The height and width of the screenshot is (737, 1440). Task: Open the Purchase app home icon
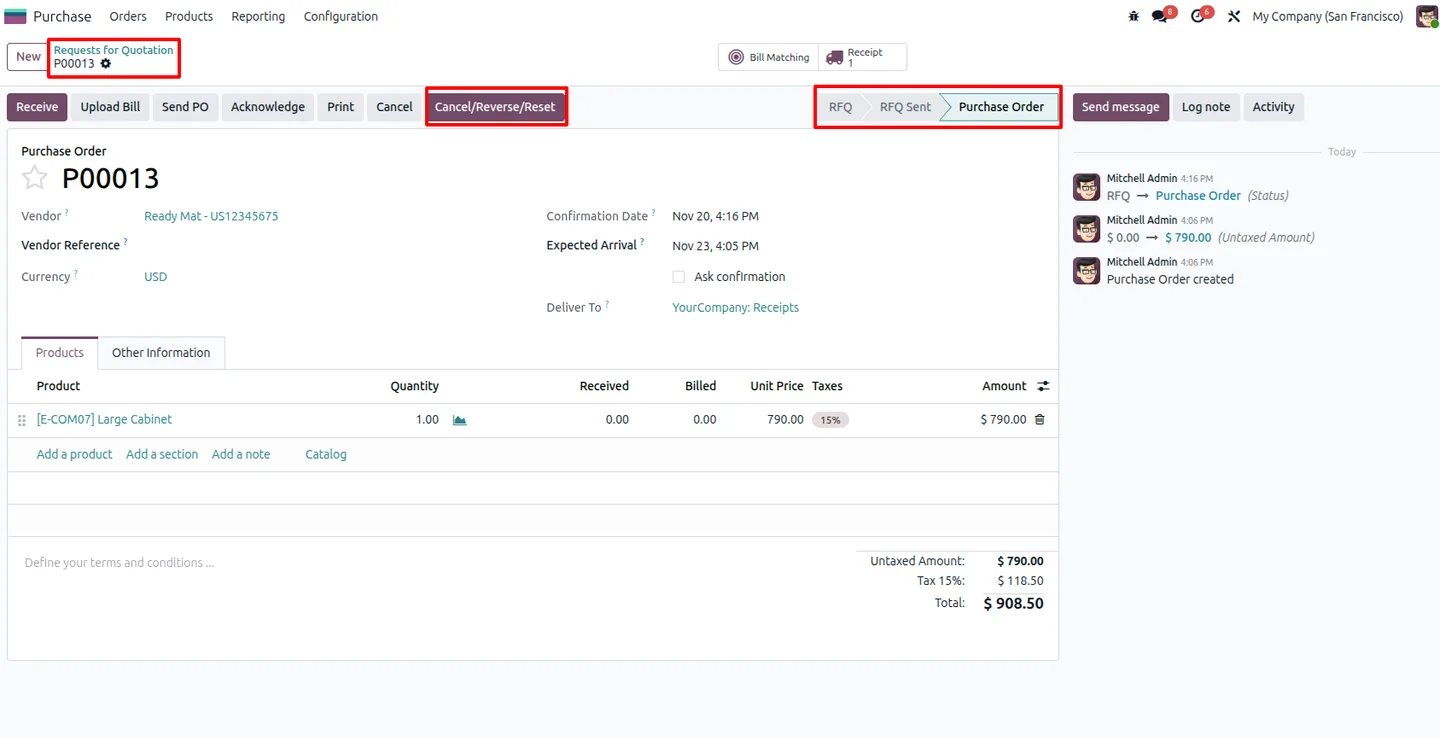coord(16,16)
